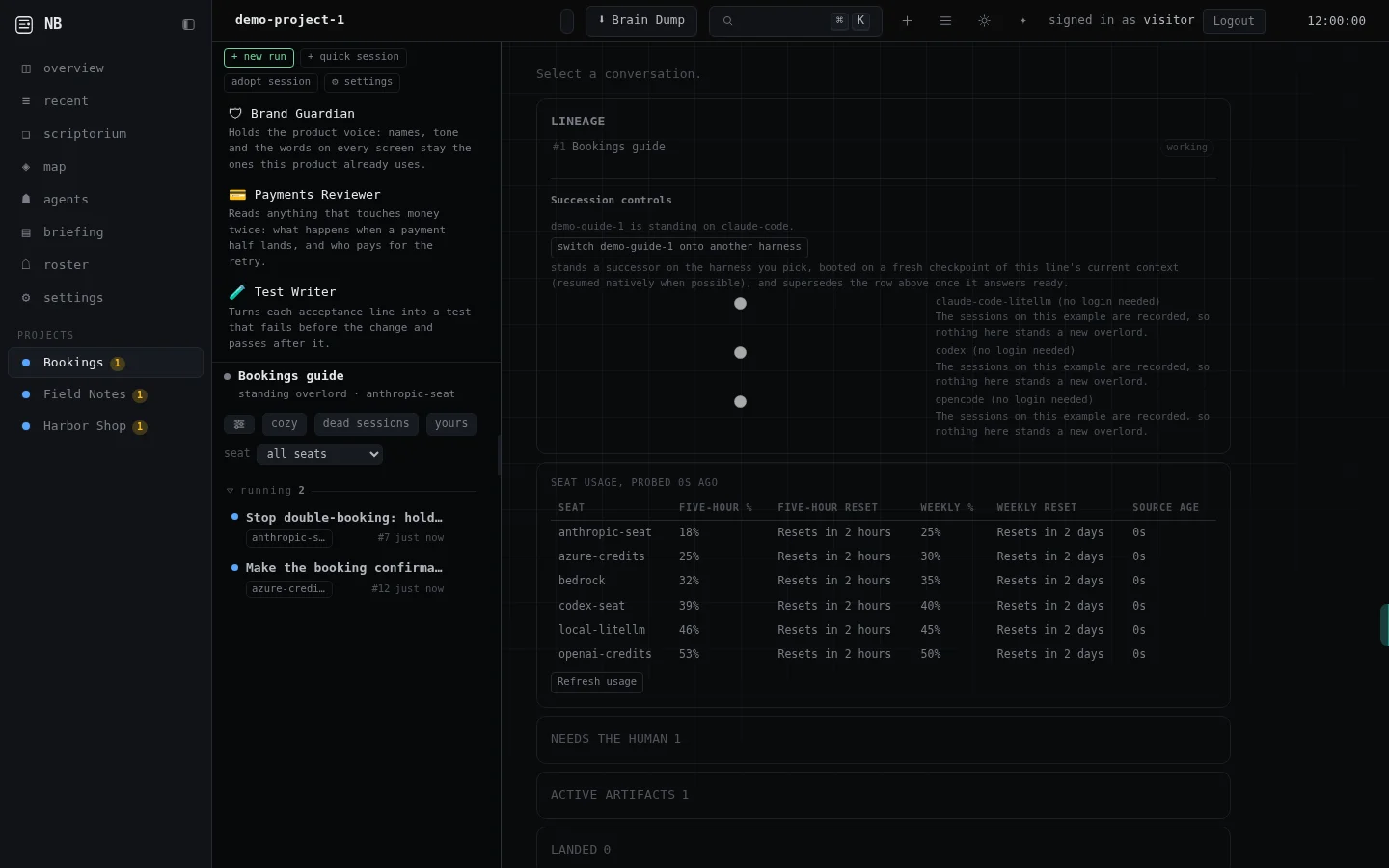Select the claude-code-litellm harness radio
Screen dimensions: 1389x868
(740, 304)
